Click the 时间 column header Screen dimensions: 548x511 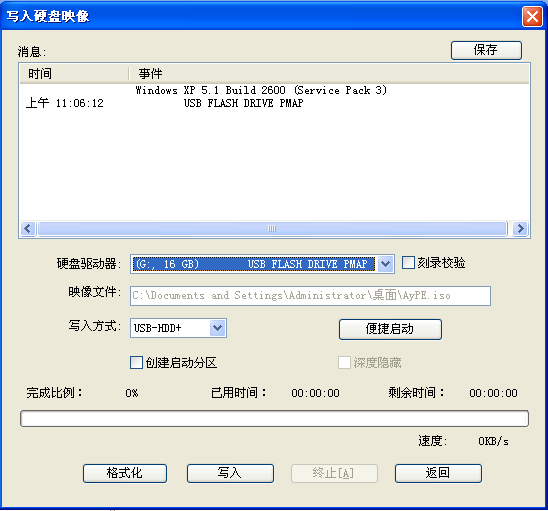(74, 74)
